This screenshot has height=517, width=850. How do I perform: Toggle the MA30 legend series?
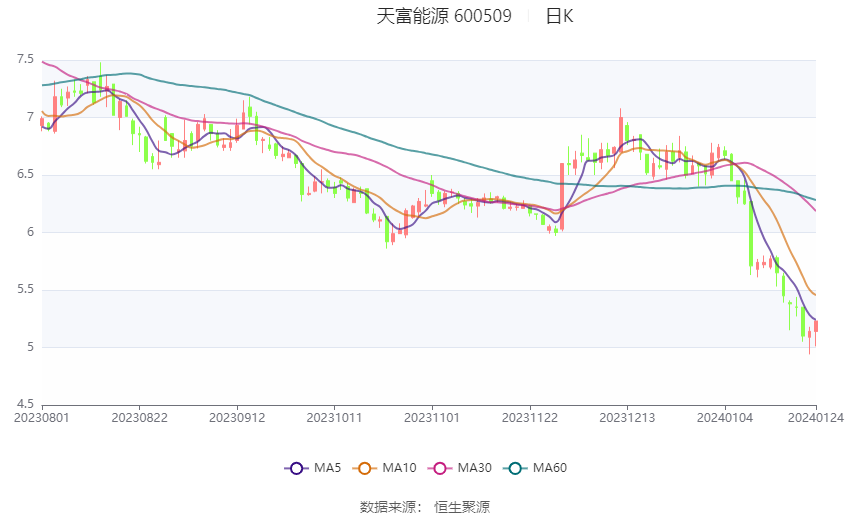pyautogui.click(x=460, y=468)
